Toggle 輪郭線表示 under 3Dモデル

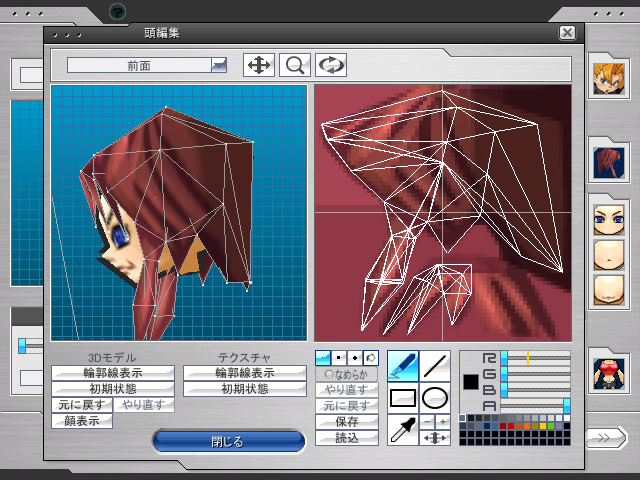[x=112, y=373]
